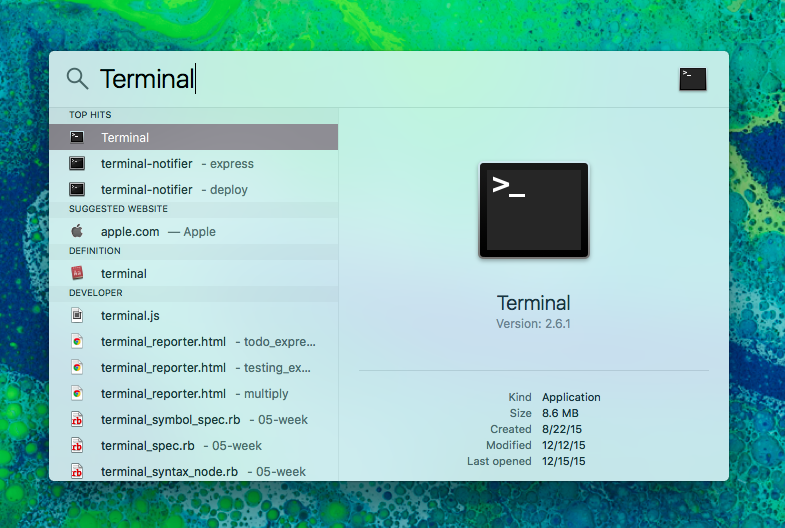Click Terminal app icon in top hit
Screen dimensions: 785x528
pos(77,137)
